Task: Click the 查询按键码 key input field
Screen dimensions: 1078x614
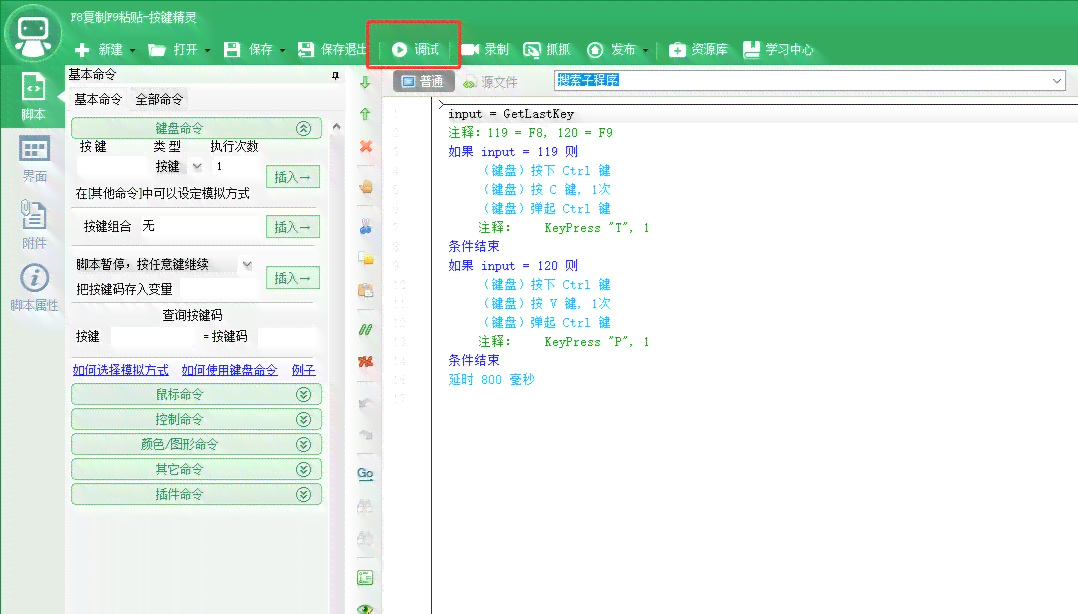Action: click(x=154, y=336)
